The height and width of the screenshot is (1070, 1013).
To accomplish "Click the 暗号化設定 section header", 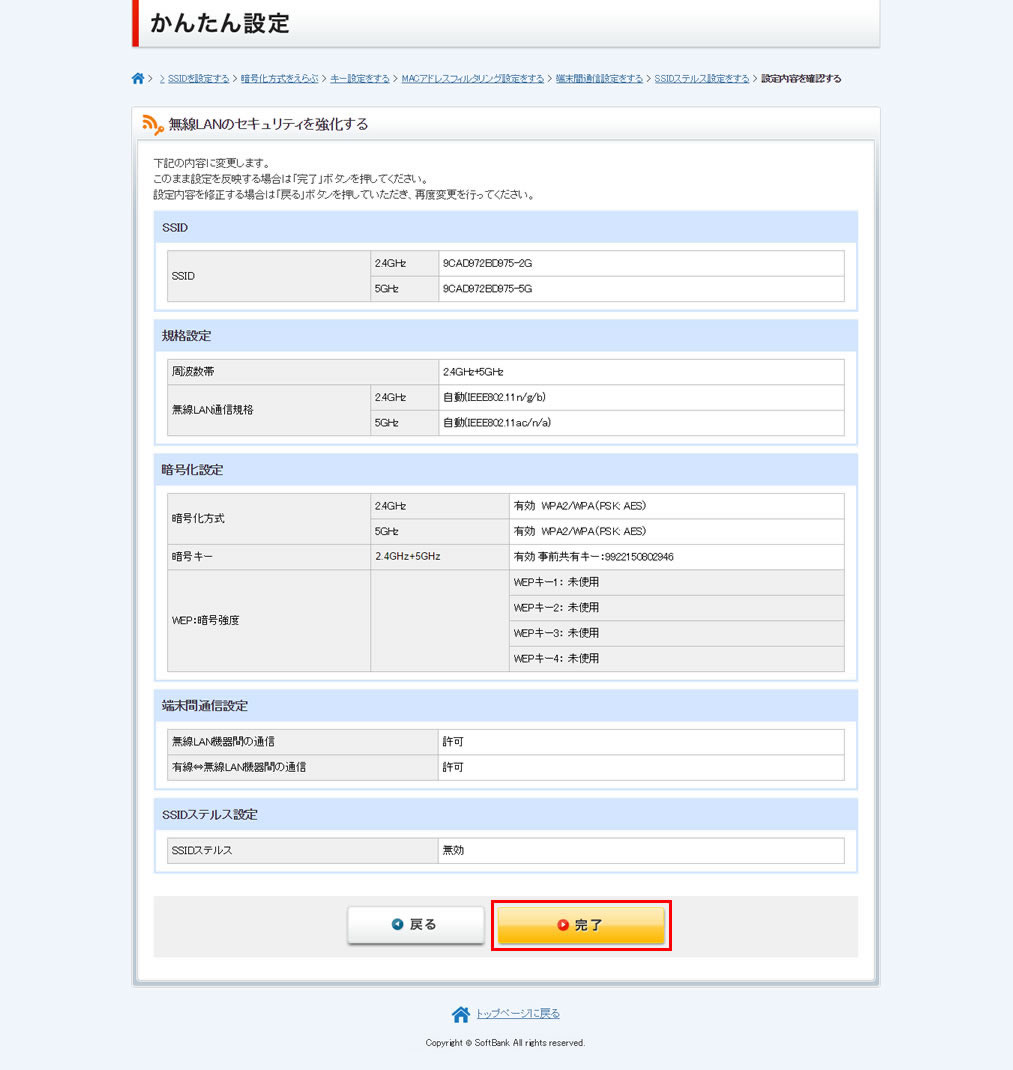I will pyautogui.click(x=192, y=469).
